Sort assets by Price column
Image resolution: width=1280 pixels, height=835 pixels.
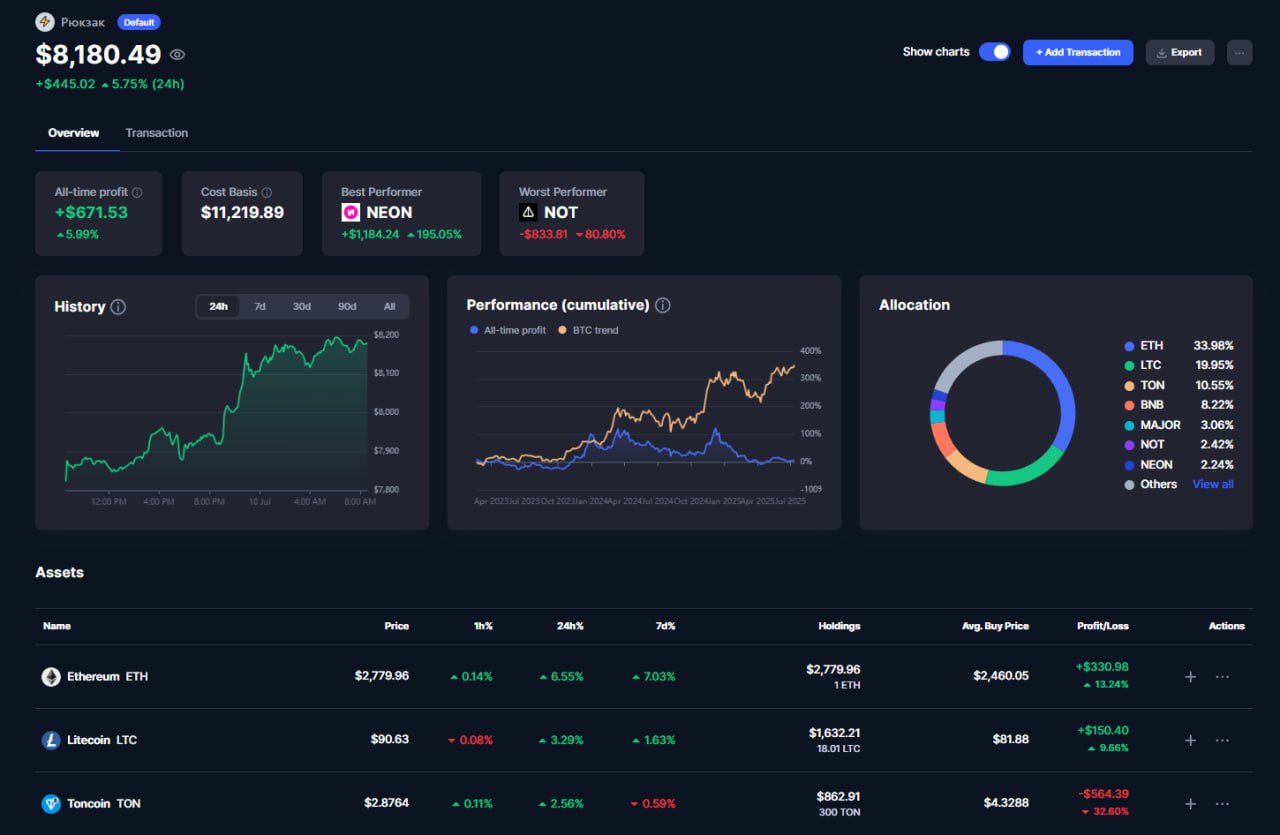coord(397,626)
